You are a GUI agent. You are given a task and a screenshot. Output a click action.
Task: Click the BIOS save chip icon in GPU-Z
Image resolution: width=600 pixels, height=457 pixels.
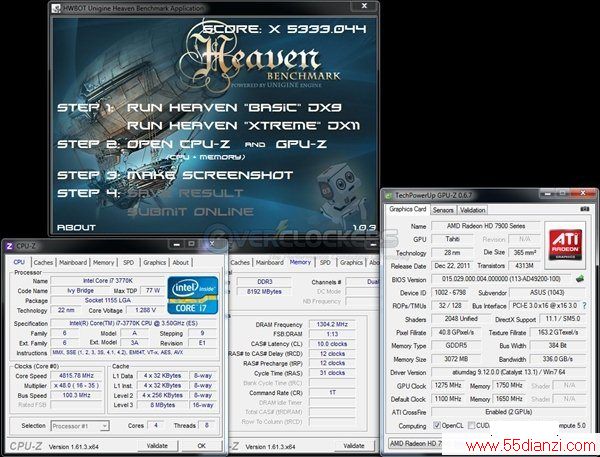580,279
